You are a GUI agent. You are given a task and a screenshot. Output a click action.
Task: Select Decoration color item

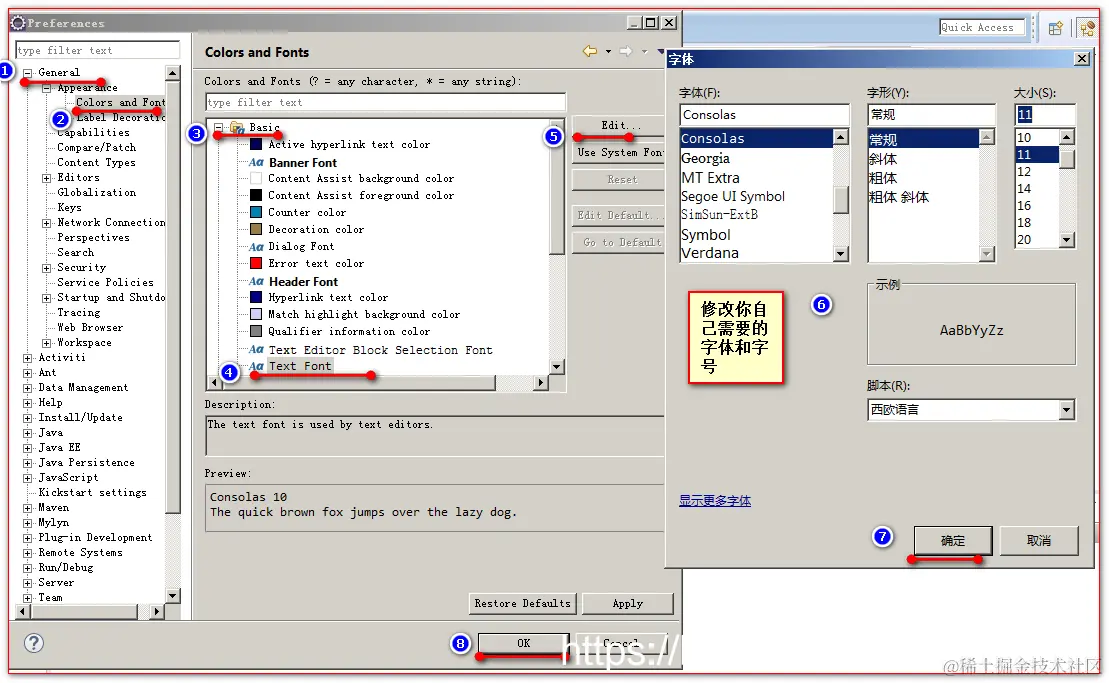[x=315, y=229]
